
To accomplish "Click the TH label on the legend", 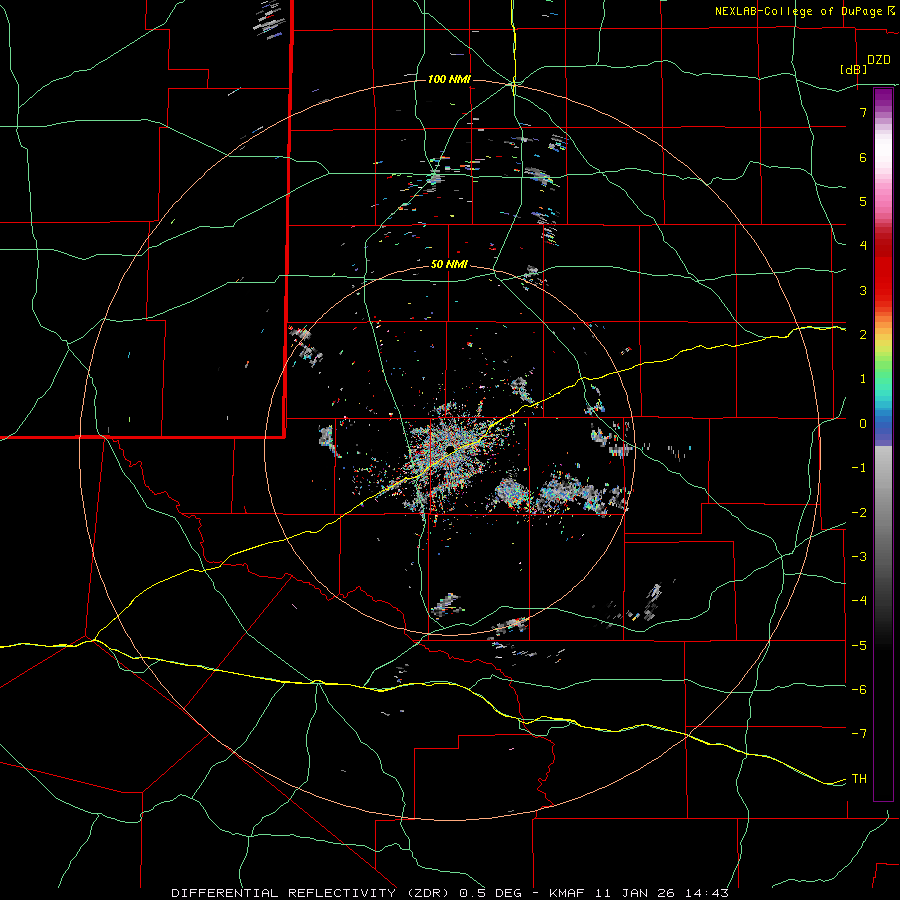I will tap(859, 778).
